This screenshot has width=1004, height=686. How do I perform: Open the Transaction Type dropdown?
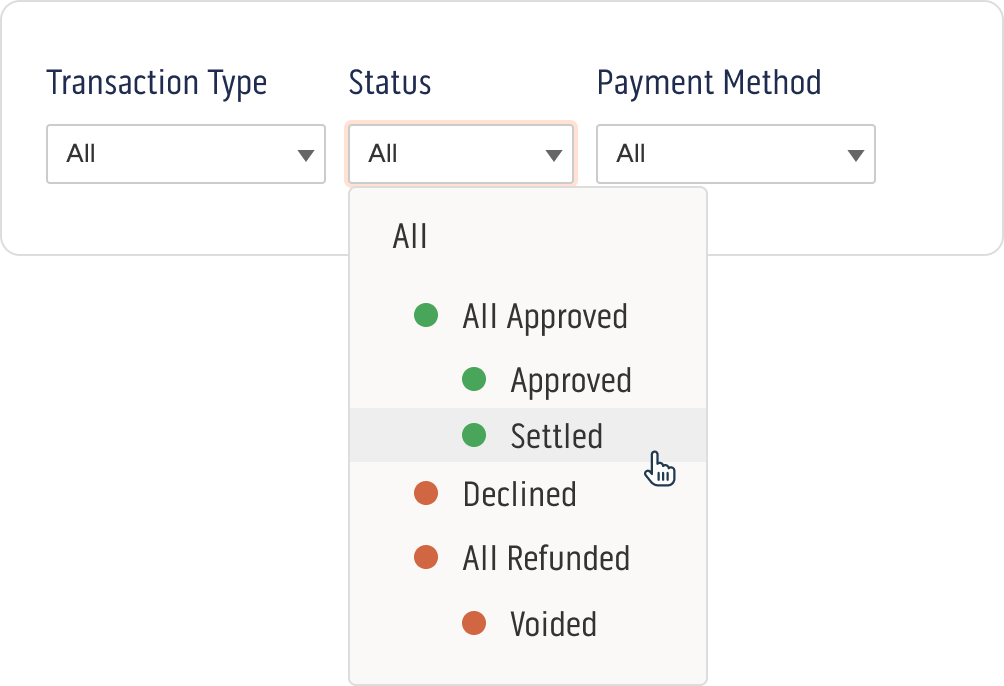tap(186, 154)
